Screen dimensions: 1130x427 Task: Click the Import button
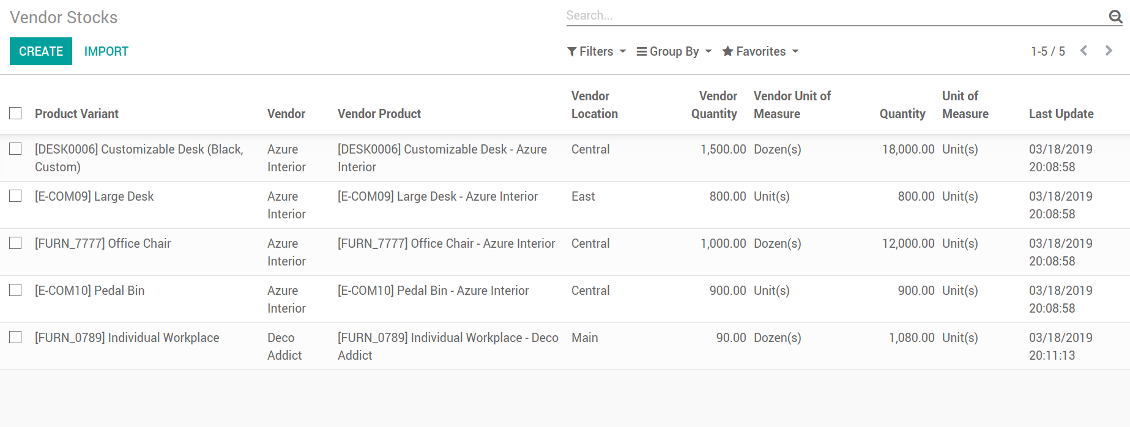tap(106, 51)
